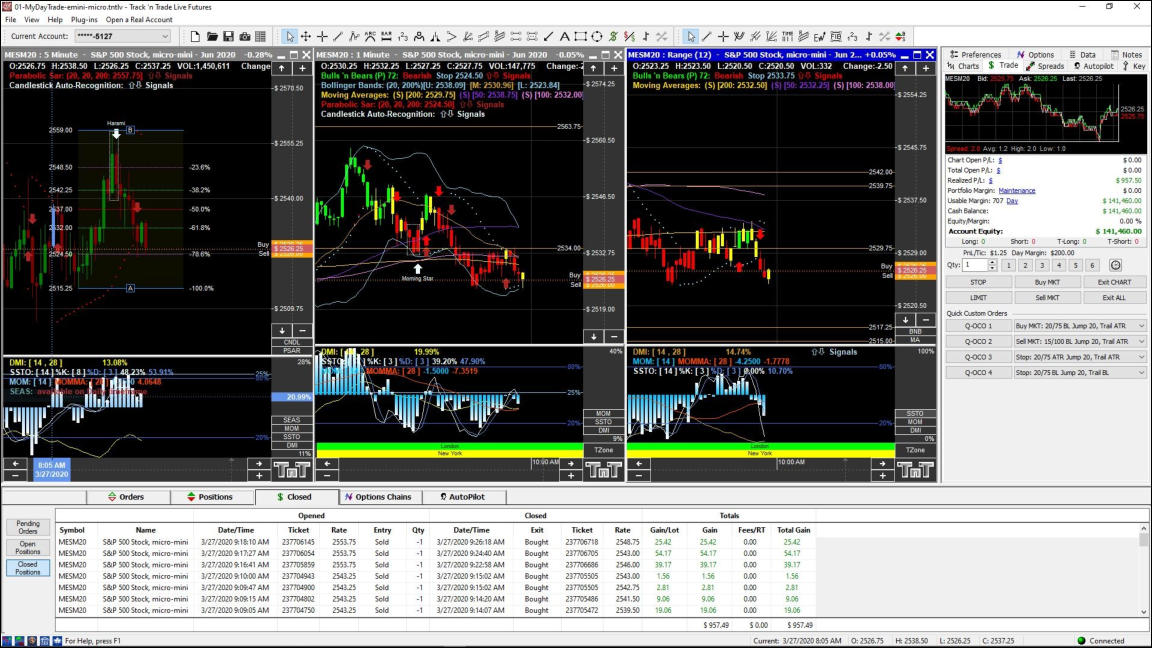Select Pending Orders in the side panel
The image size is (1152, 648).
click(x=28, y=527)
